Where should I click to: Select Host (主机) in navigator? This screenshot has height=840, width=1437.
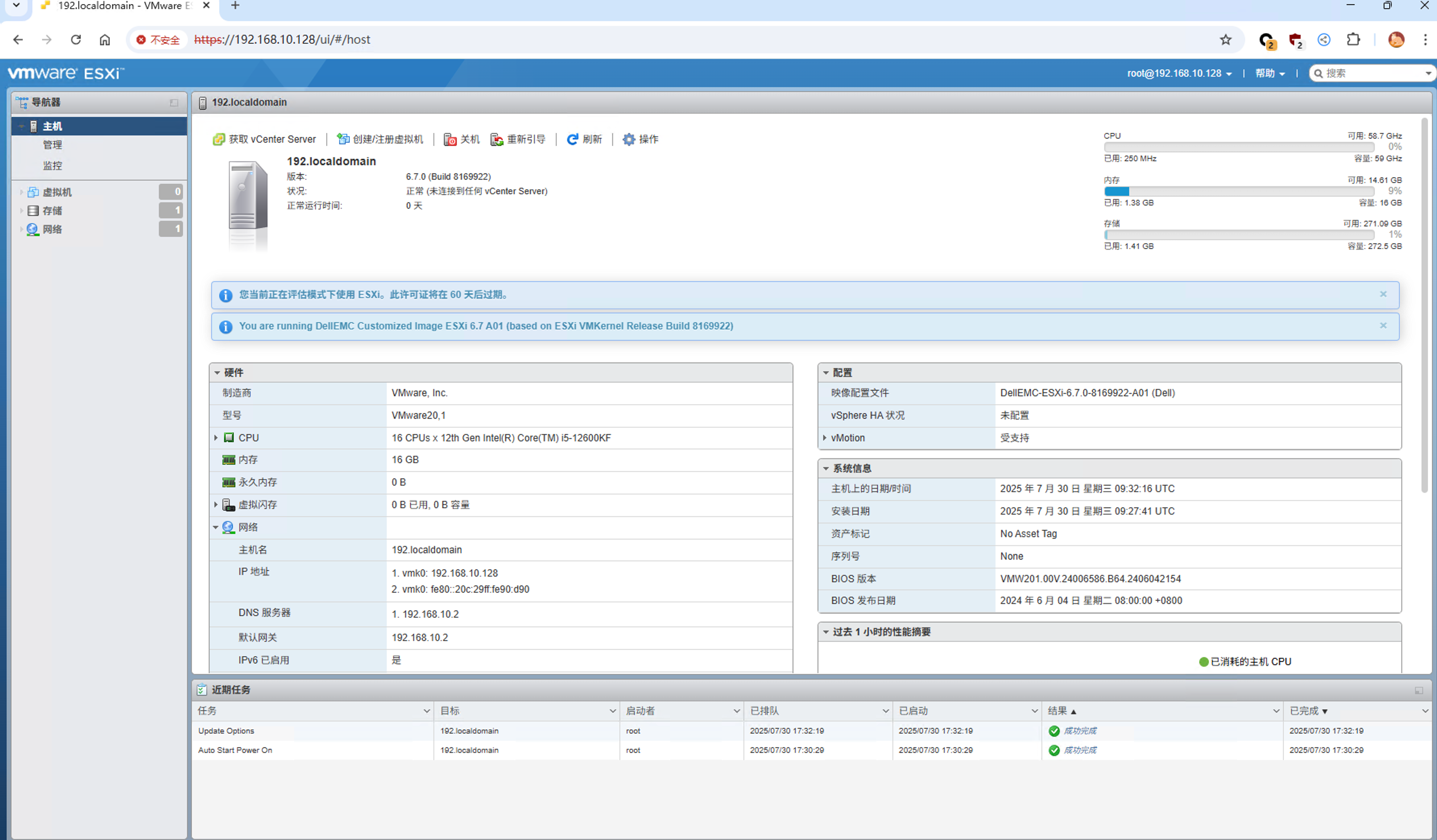click(x=99, y=126)
